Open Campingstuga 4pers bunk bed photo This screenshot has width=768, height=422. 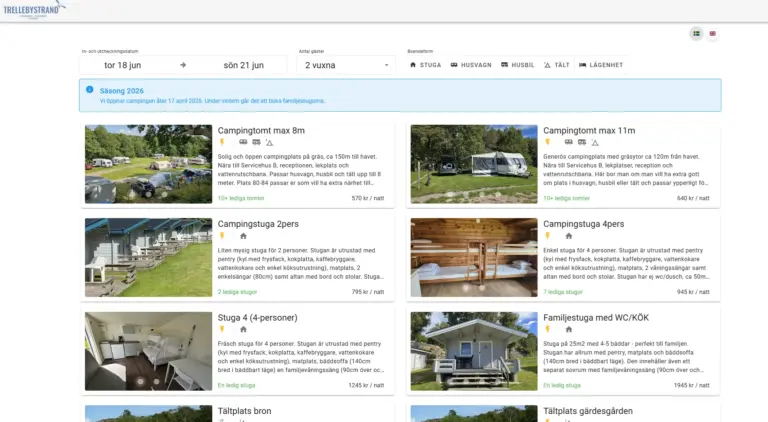(474, 258)
